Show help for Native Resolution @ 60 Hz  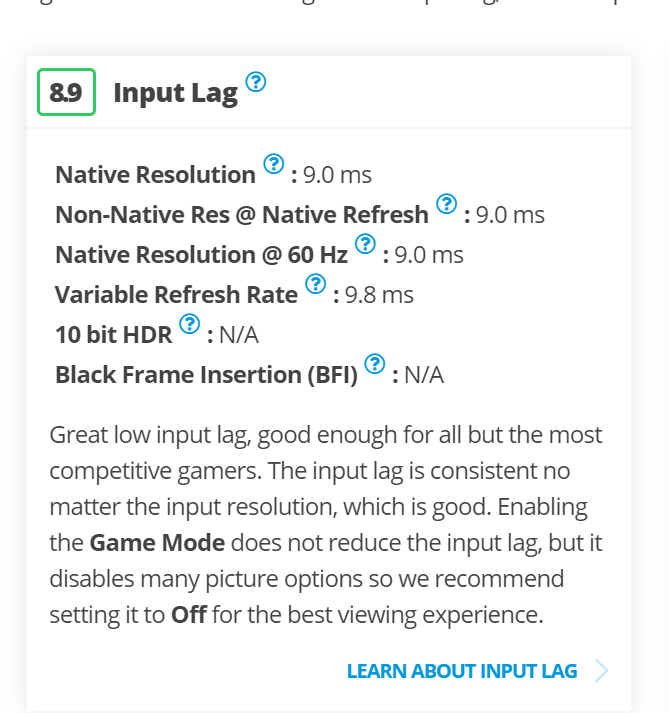coord(365,243)
